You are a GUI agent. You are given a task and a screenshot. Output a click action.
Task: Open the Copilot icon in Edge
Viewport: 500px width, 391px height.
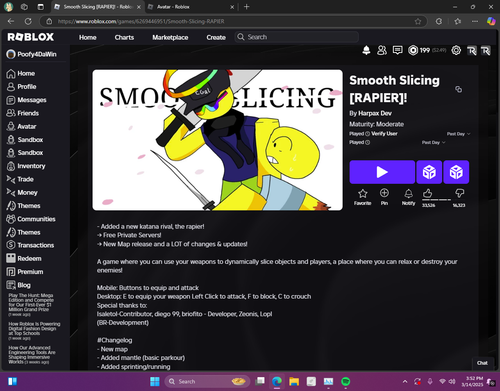(x=491, y=21)
